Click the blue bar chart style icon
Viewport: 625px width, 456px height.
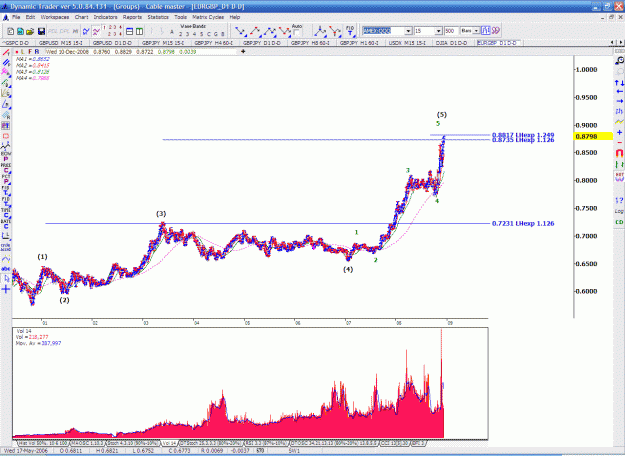(485, 31)
